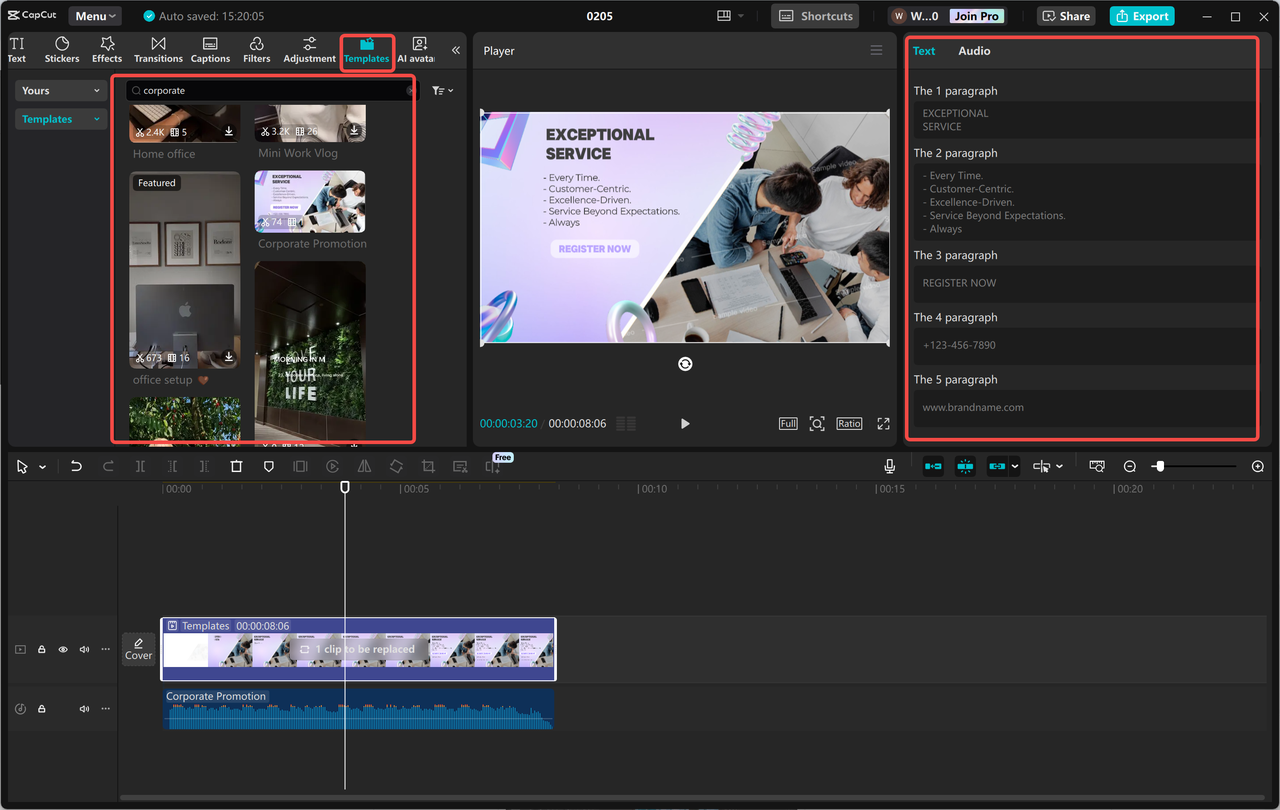Select the Captions tab in the top toolbar
1280x810 pixels.
click(x=210, y=47)
